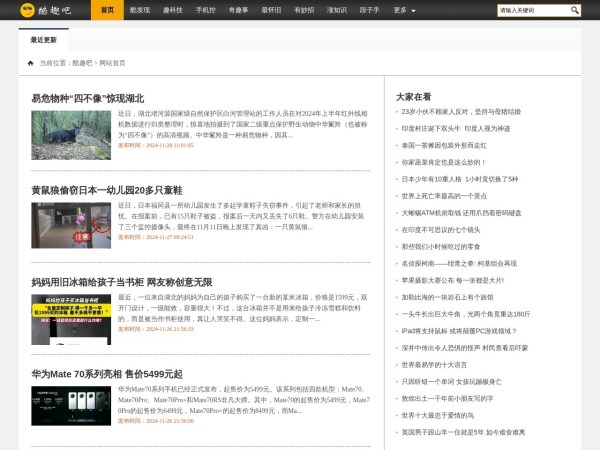This screenshot has width=600, height=450.
Task: Click 网站首页 in the breadcrumb
Action: click(110, 62)
